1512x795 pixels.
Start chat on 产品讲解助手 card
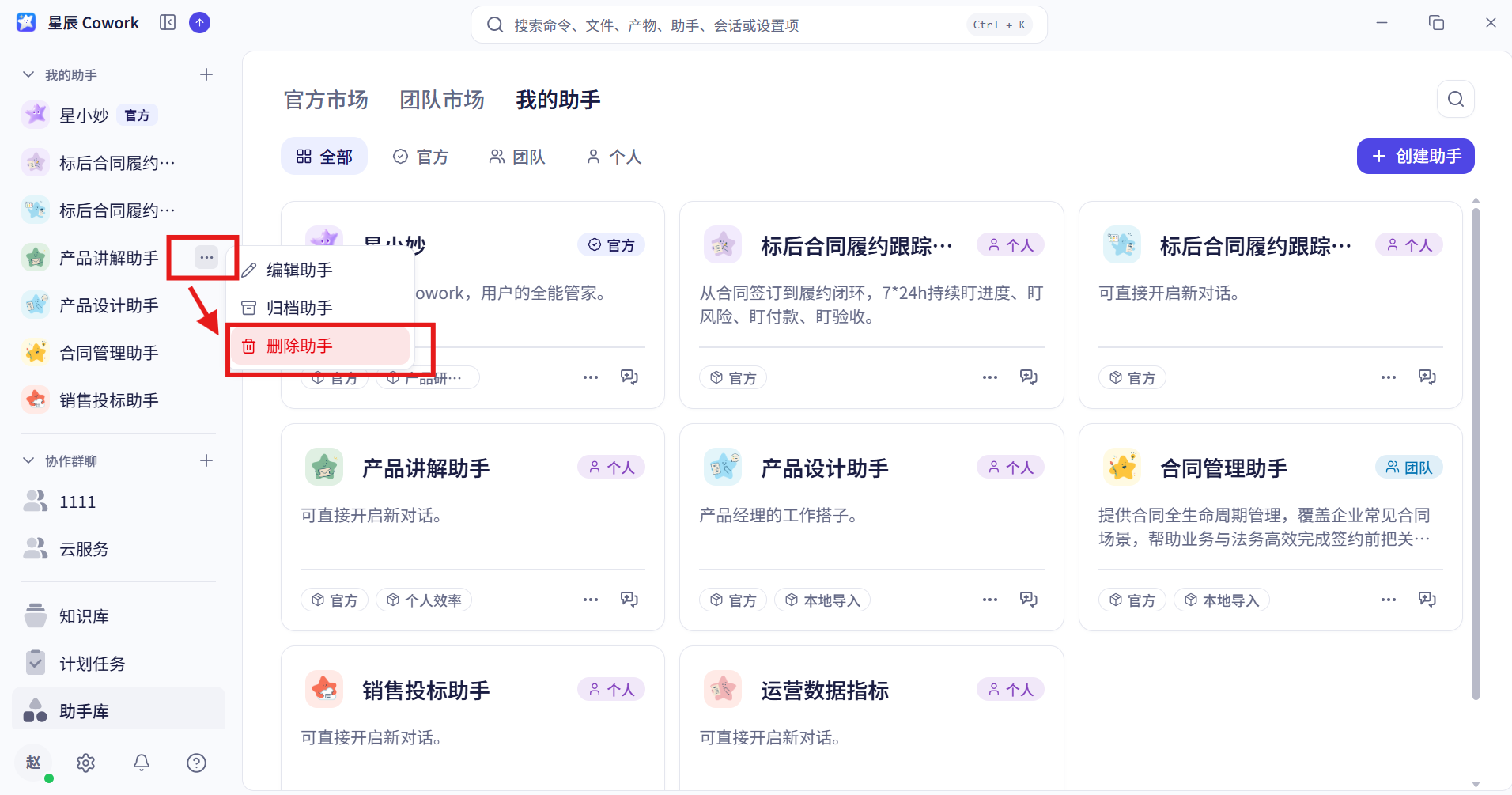click(629, 599)
